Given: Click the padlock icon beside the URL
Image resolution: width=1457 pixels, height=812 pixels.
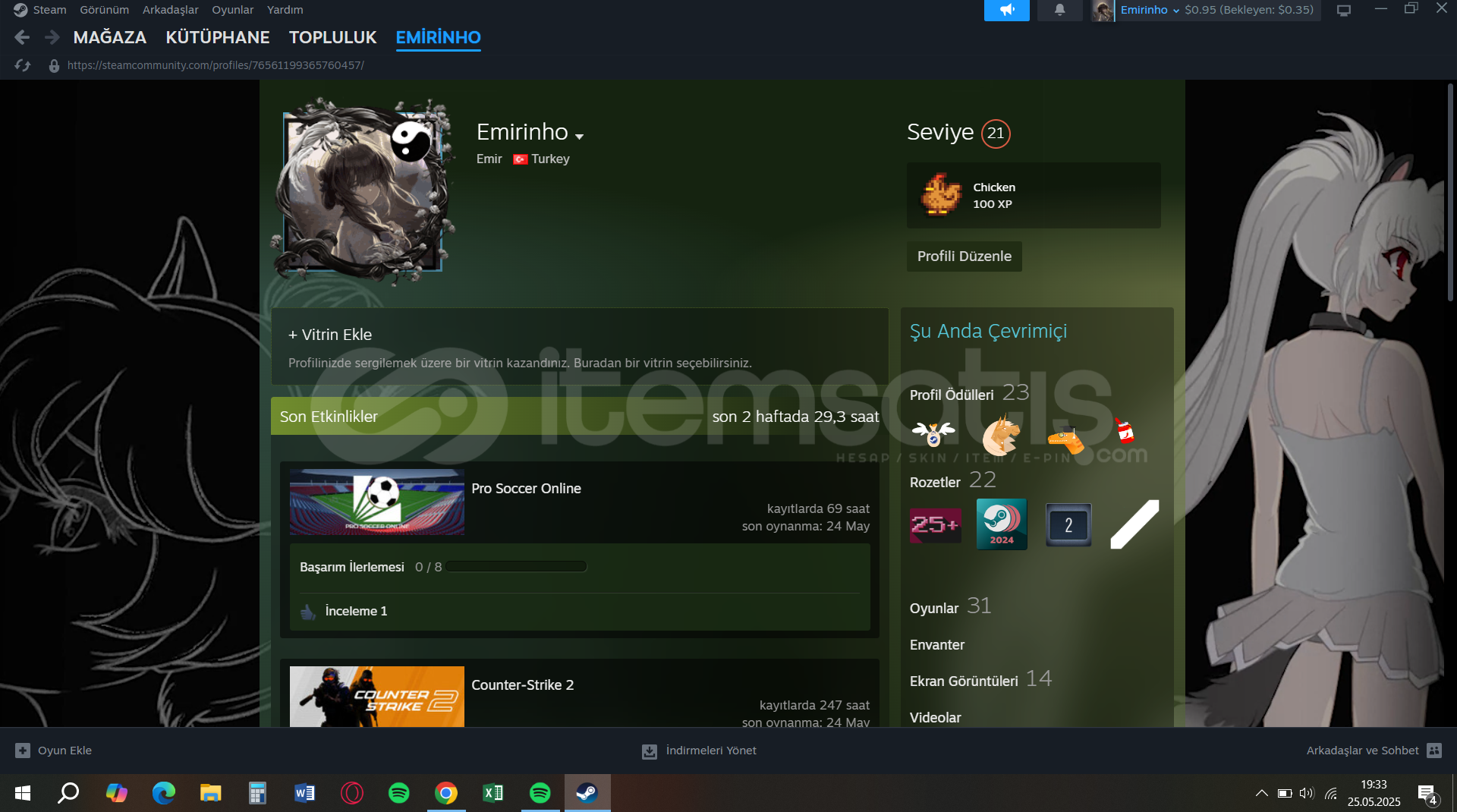Looking at the screenshot, I should pos(54,66).
